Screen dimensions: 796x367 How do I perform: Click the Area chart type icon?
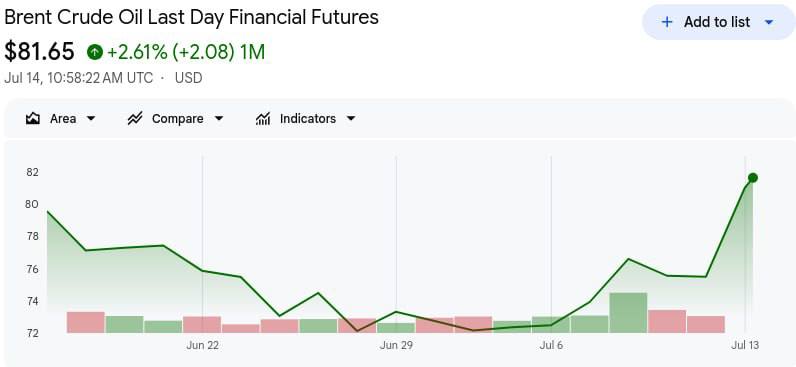coord(33,119)
